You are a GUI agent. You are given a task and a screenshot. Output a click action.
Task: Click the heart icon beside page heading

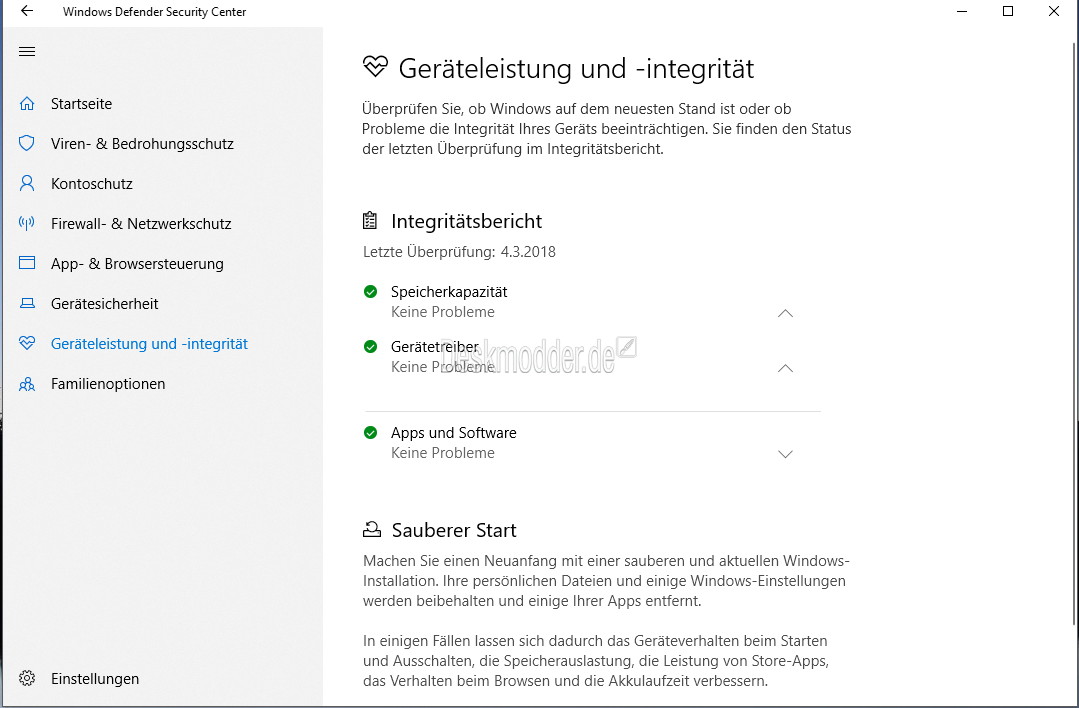[x=376, y=67]
